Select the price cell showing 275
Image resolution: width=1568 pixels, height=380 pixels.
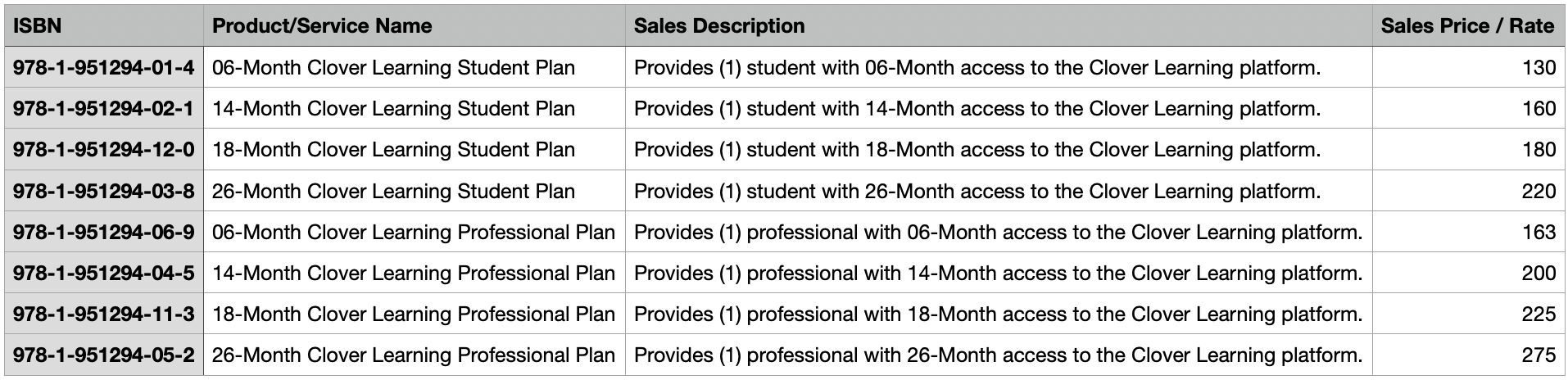(x=1468, y=355)
